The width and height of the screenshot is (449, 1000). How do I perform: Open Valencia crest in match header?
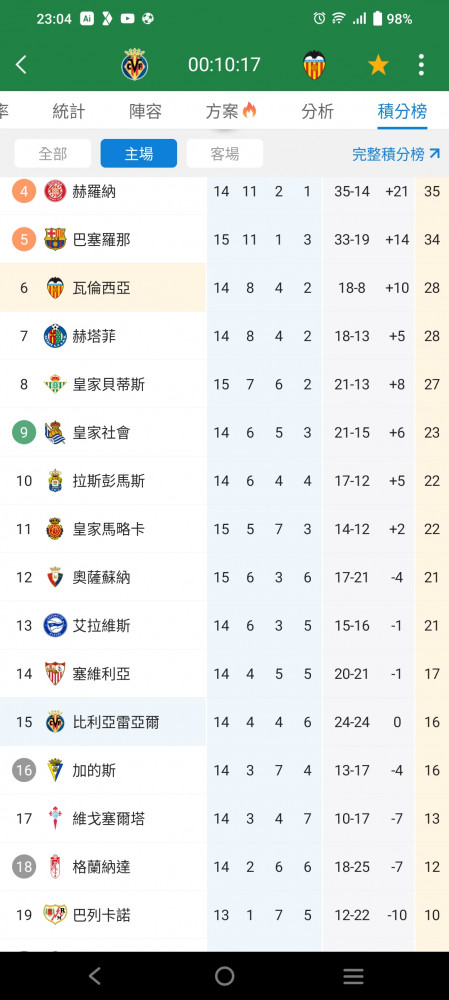pyautogui.click(x=314, y=64)
